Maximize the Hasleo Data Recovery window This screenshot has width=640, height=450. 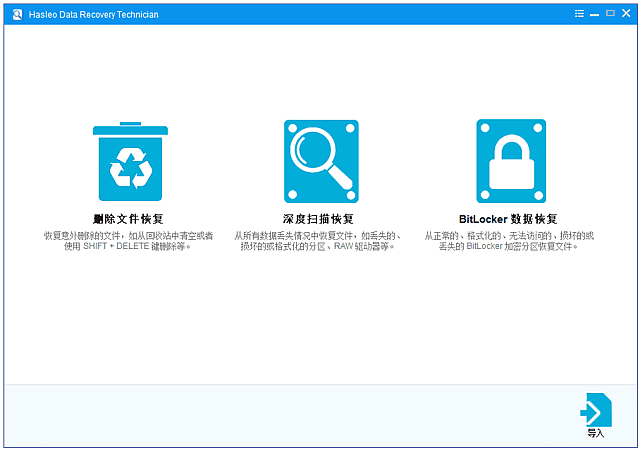[610, 14]
